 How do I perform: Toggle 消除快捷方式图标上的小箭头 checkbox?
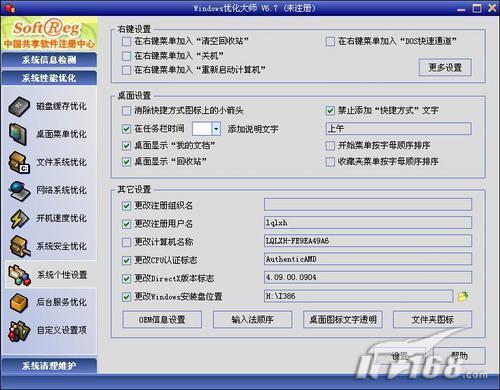[x=126, y=111]
